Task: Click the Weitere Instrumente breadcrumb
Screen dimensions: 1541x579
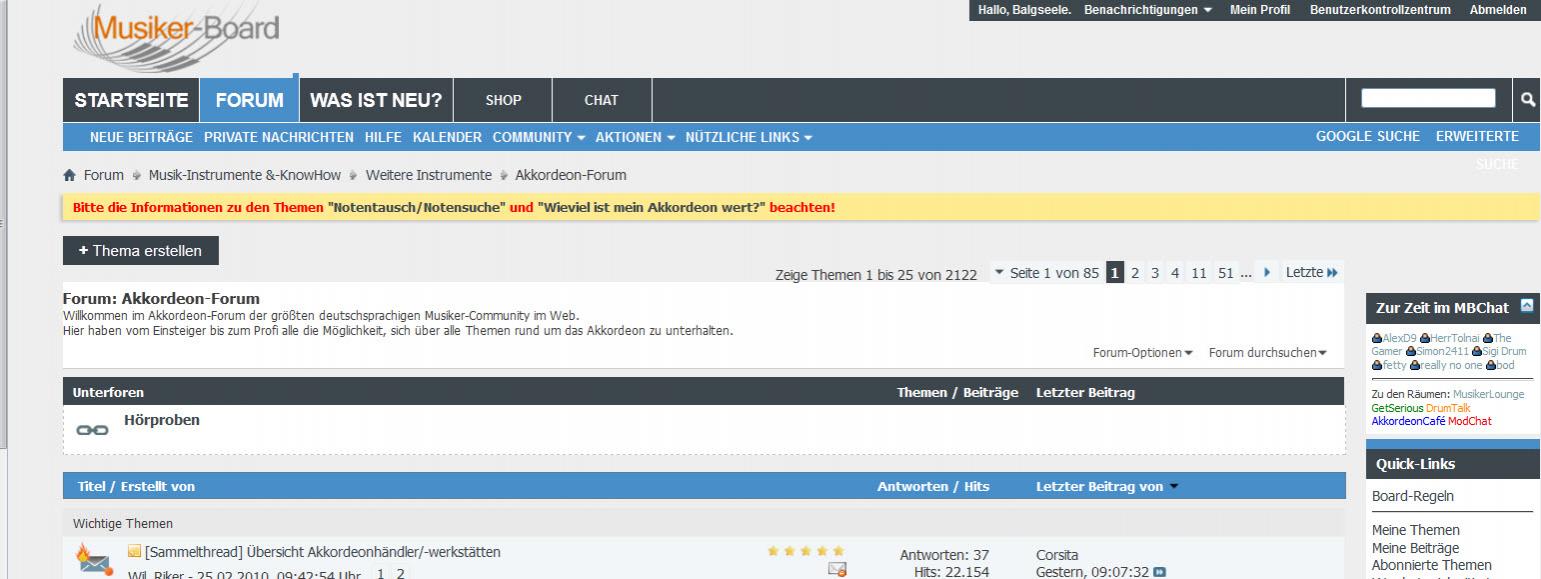Action: [x=429, y=175]
